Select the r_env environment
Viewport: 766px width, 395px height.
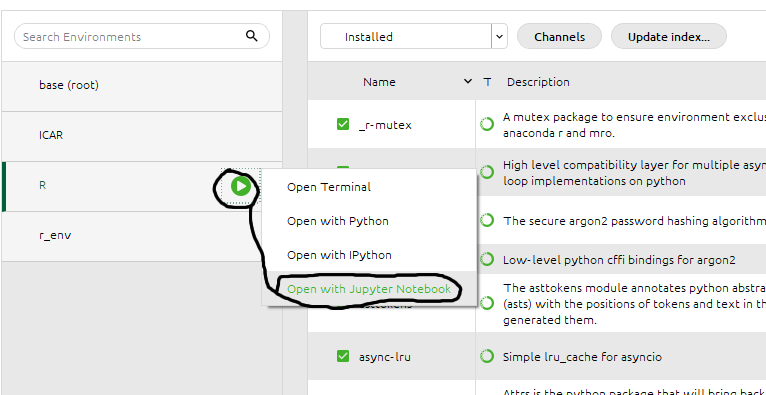(142, 236)
